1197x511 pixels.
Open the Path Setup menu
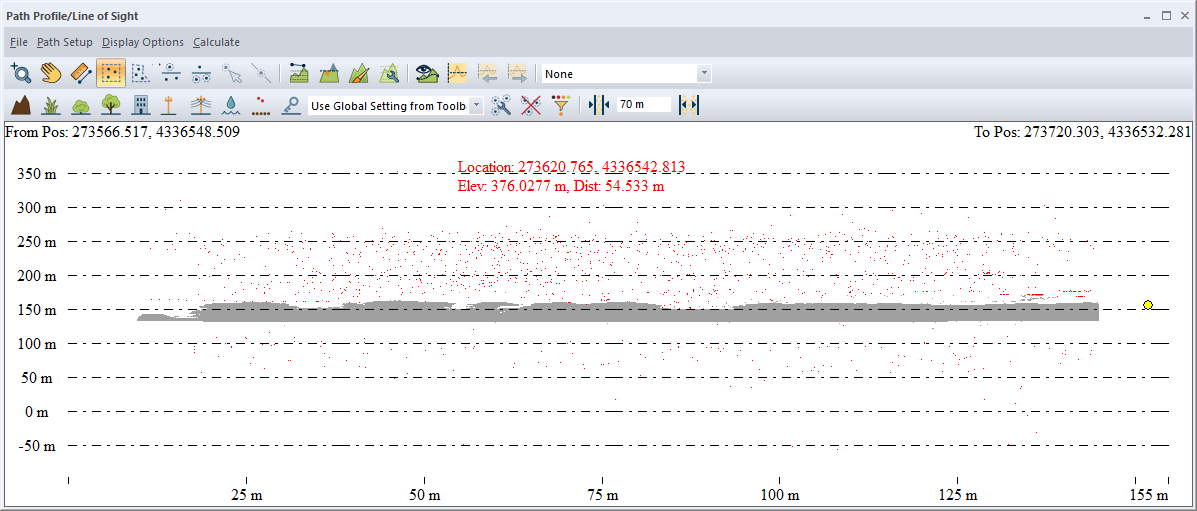[65, 42]
